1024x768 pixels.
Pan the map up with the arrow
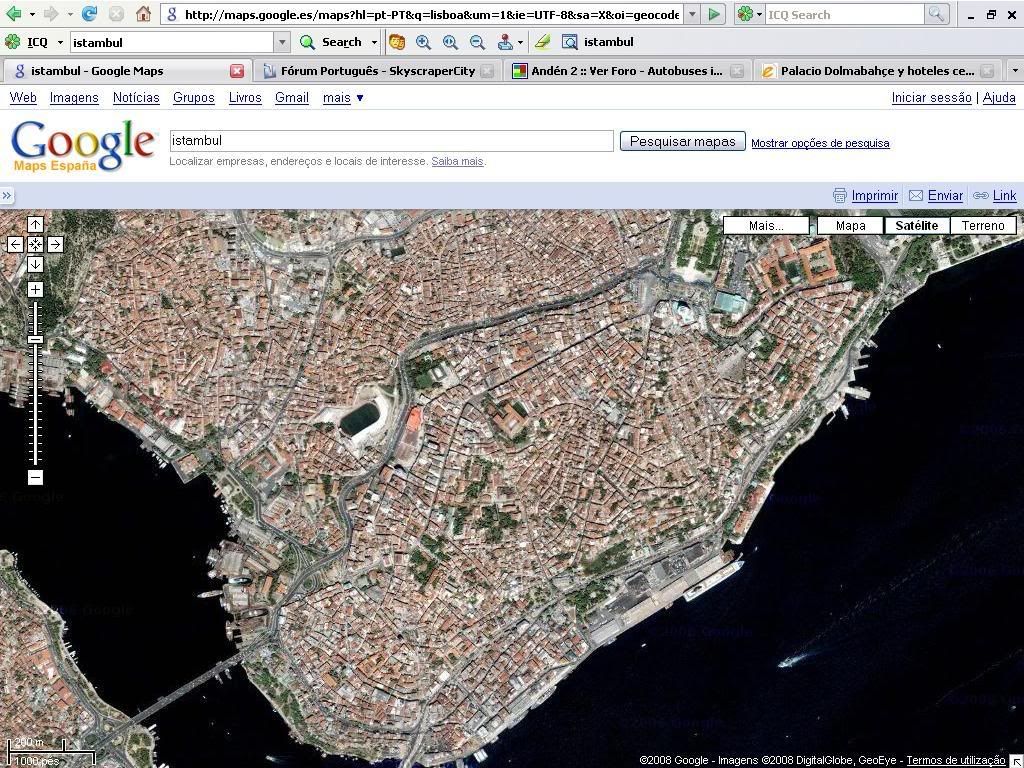(35, 224)
